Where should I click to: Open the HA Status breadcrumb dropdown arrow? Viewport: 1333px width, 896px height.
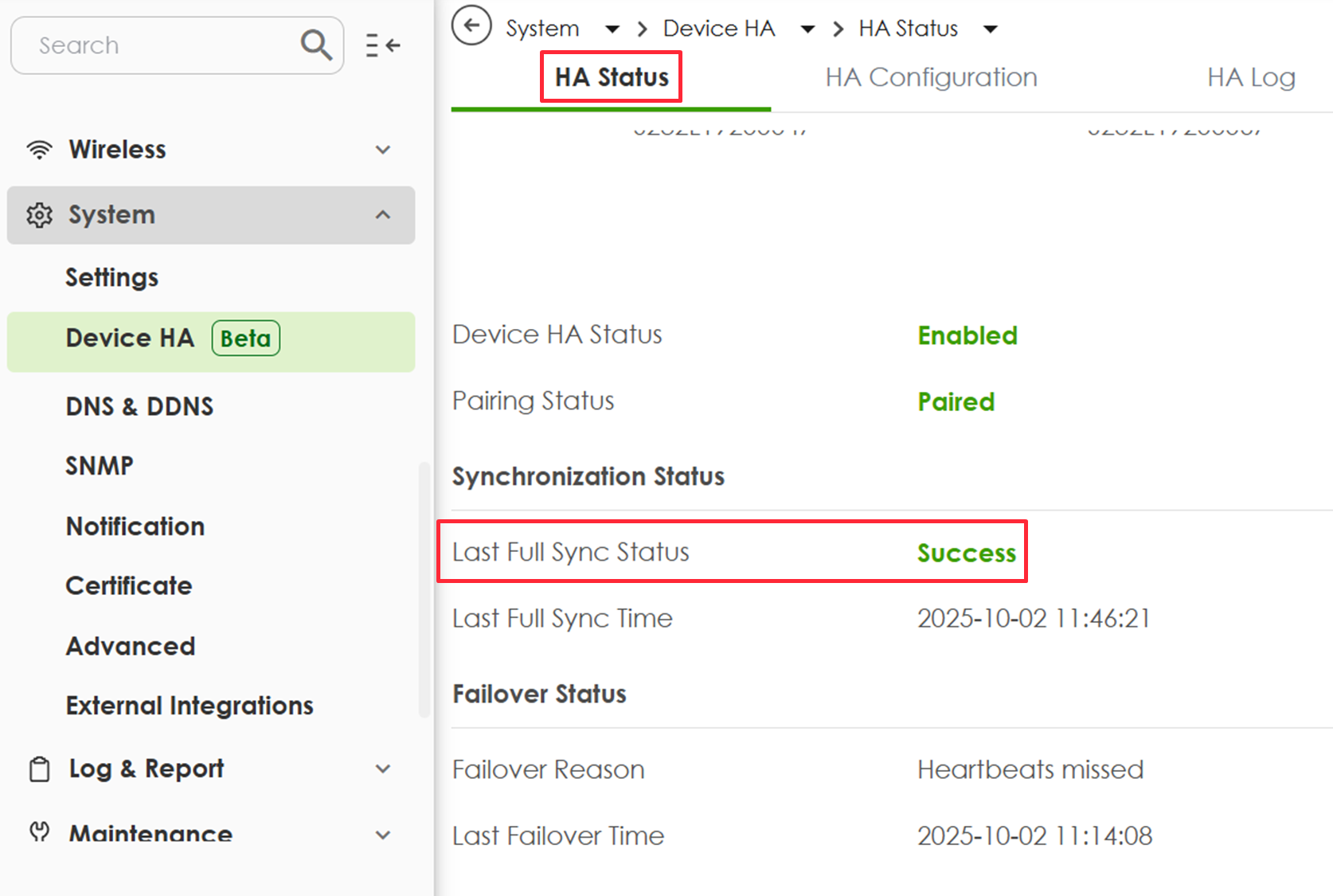coord(990,29)
